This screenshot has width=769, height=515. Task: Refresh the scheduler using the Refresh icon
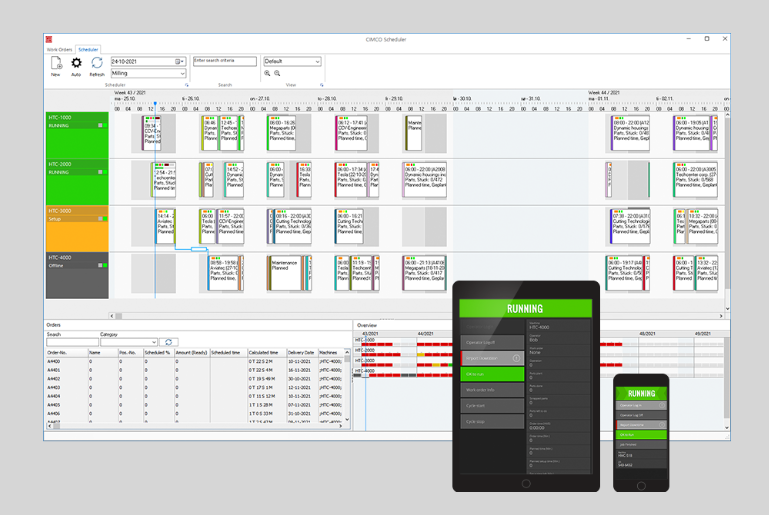(x=97, y=63)
